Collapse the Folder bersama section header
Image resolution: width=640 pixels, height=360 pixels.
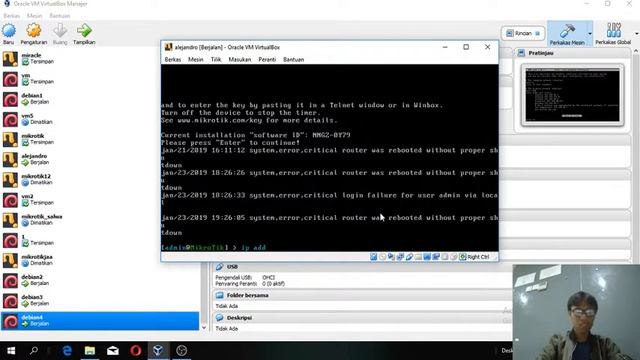click(362, 295)
